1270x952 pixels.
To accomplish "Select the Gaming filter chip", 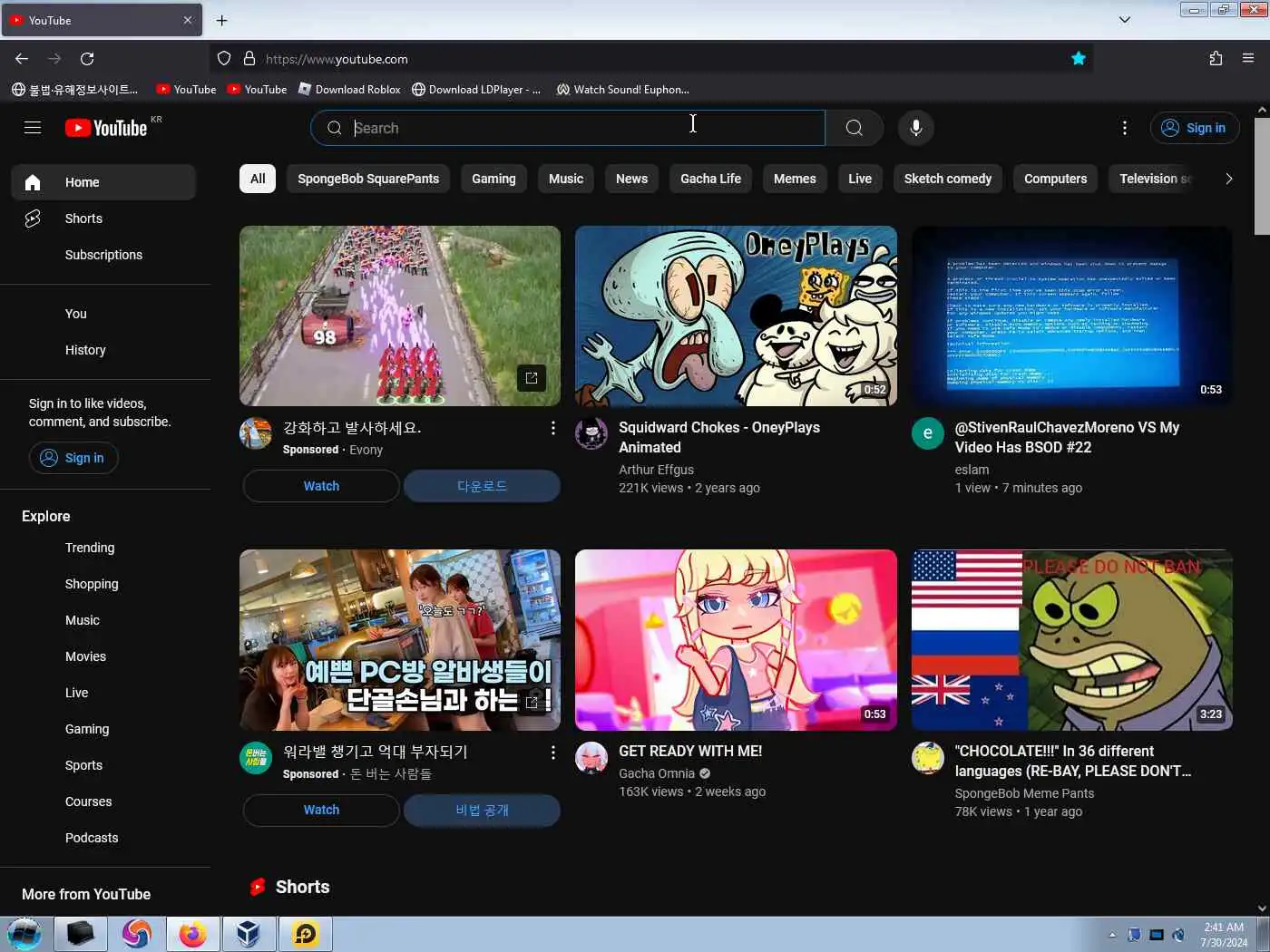I will pos(493,179).
